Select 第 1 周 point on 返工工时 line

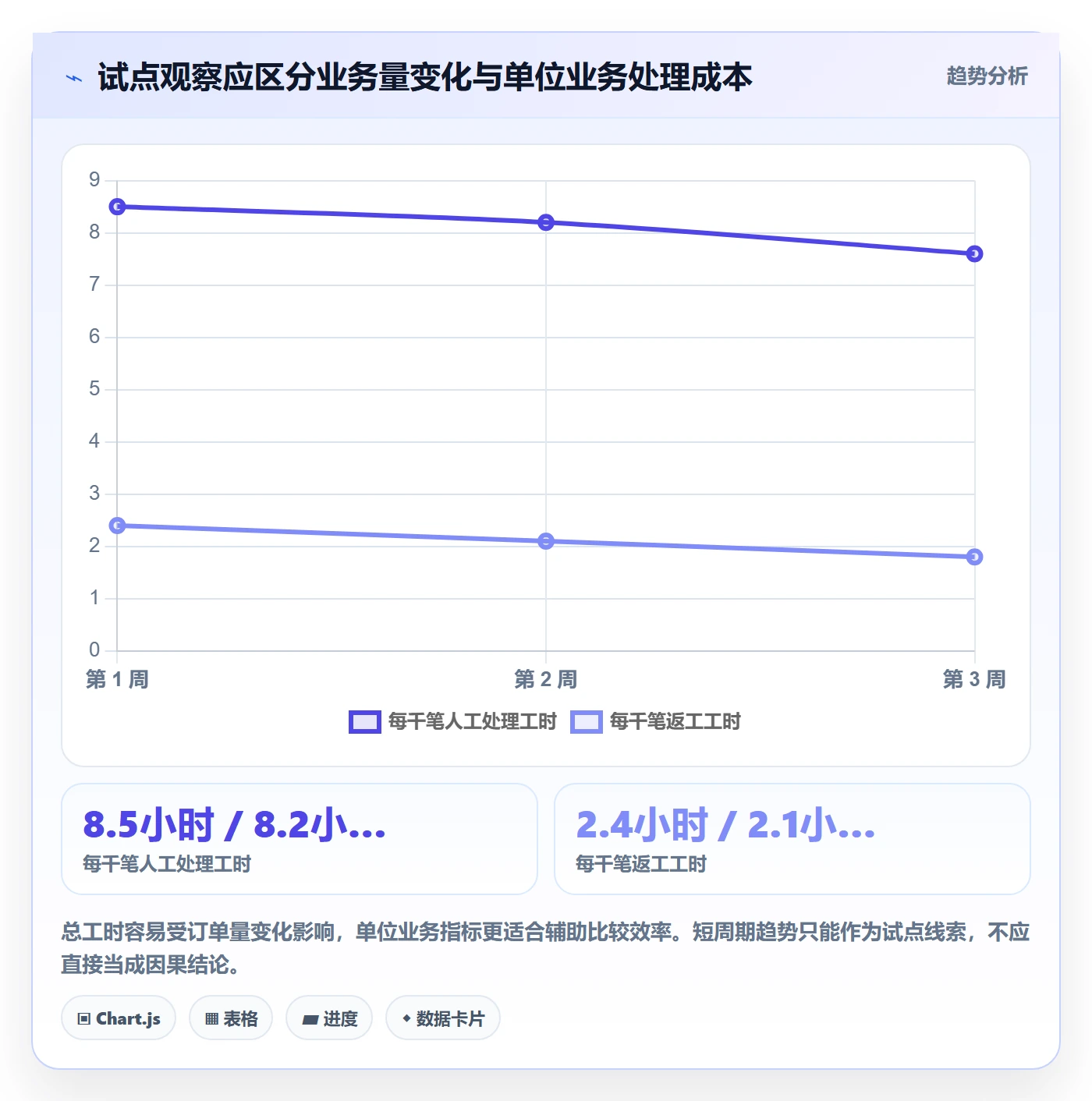coord(117,526)
